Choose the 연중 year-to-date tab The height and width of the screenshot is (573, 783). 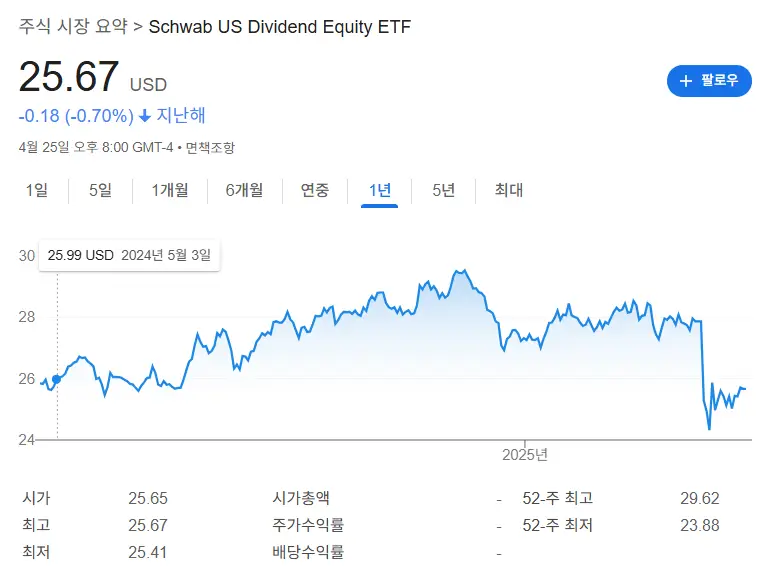[315, 190]
